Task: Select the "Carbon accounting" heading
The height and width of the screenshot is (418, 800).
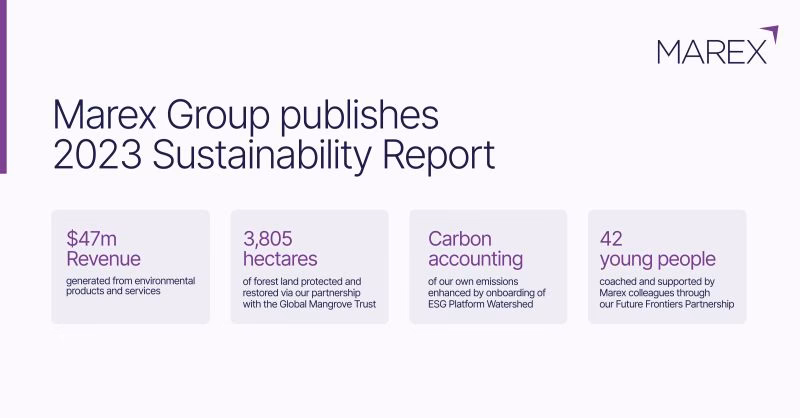Action: (x=476, y=249)
